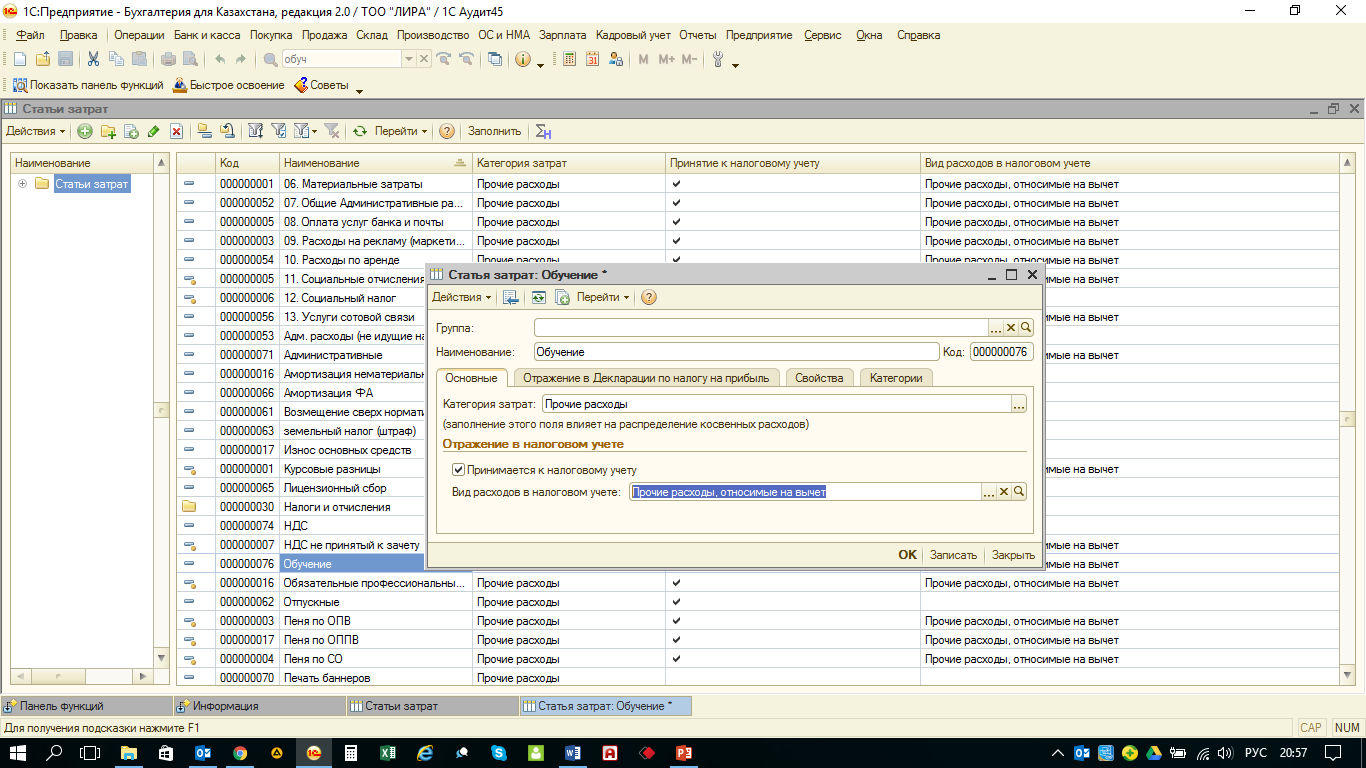Click the info Help icon in main toolbar
Viewport: 1366px width, 768px height.
[x=522, y=59]
